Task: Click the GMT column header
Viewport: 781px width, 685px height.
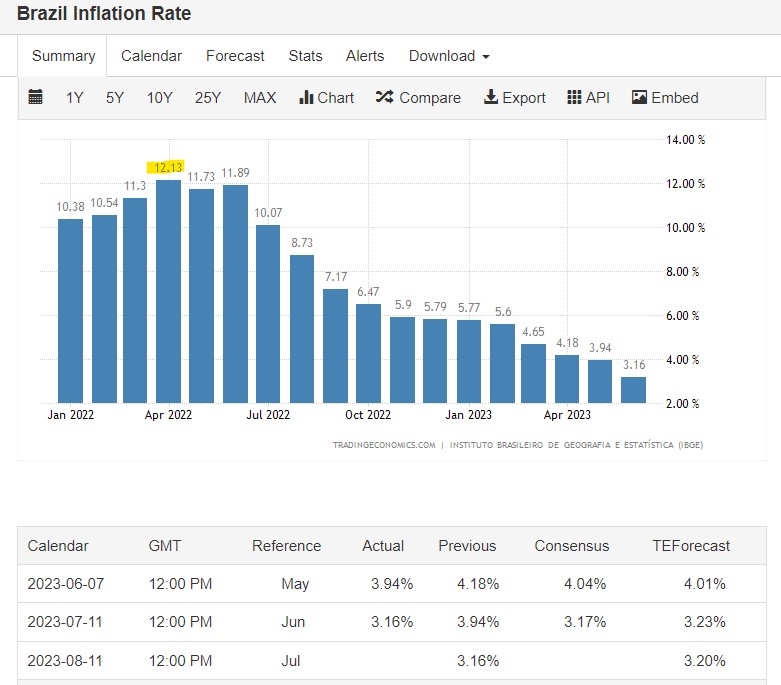Action: [x=164, y=546]
